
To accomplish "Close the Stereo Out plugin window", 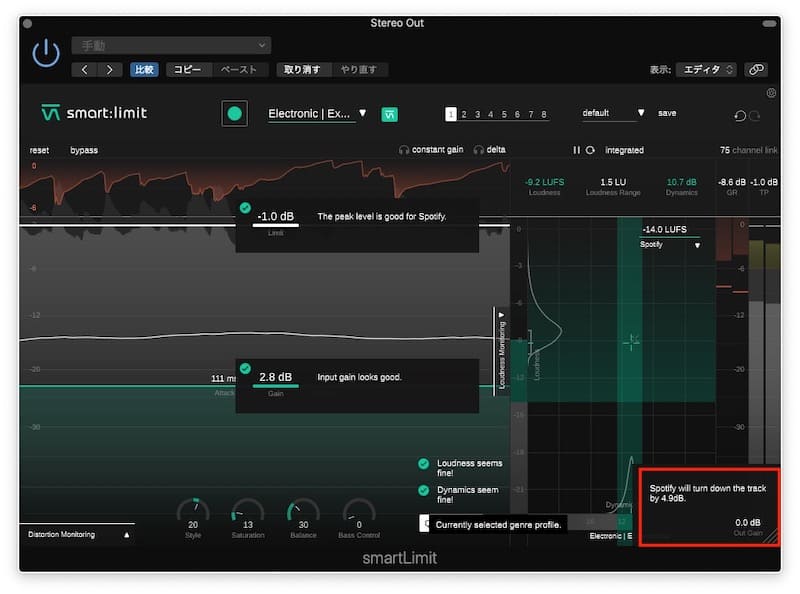I will [x=28, y=23].
